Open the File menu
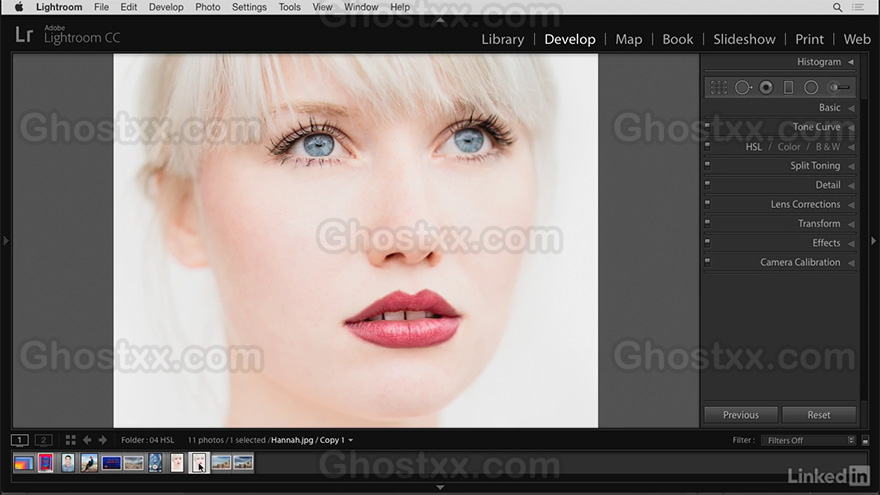 click(101, 7)
